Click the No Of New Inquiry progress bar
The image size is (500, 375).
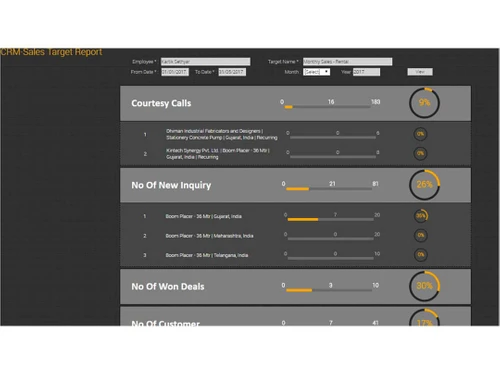pyautogui.click(x=329, y=189)
